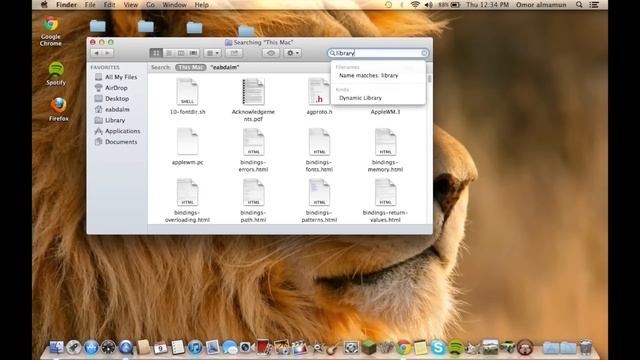Open Firefox desktop shortcut
This screenshot has height=360, width=640.
58,109
